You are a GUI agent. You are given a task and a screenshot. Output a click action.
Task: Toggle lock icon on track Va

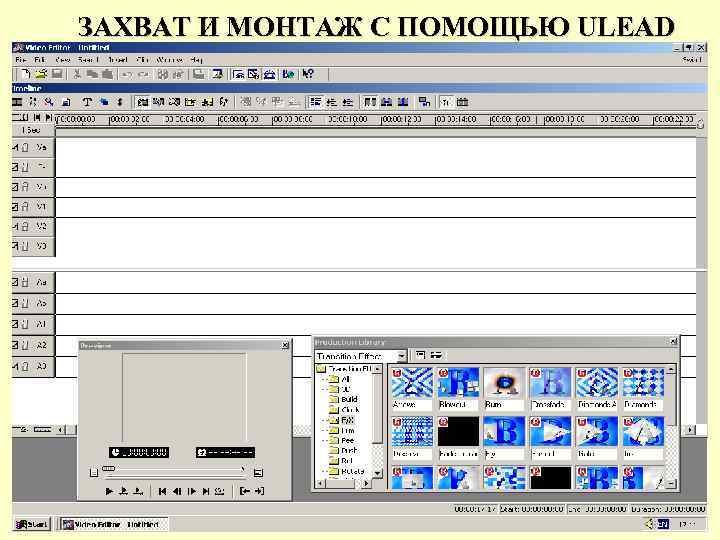pos(26,147)
